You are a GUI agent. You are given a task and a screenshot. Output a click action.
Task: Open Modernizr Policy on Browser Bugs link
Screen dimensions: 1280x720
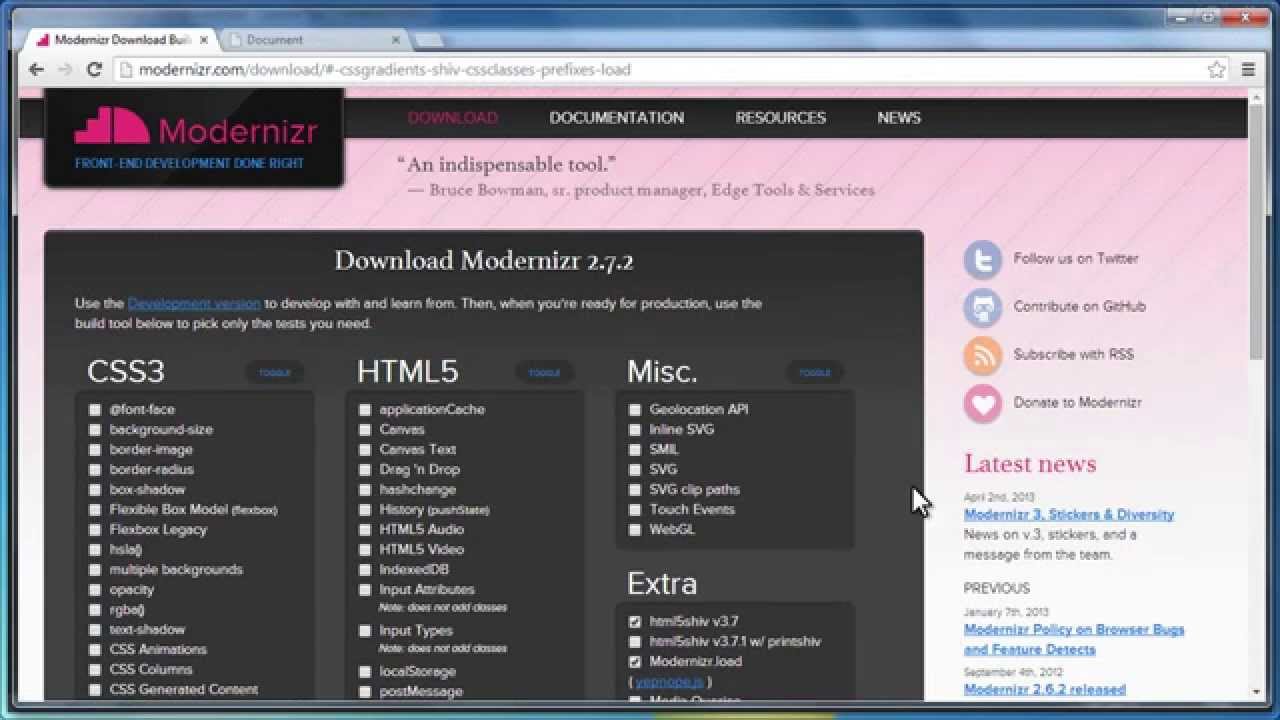1074,640
